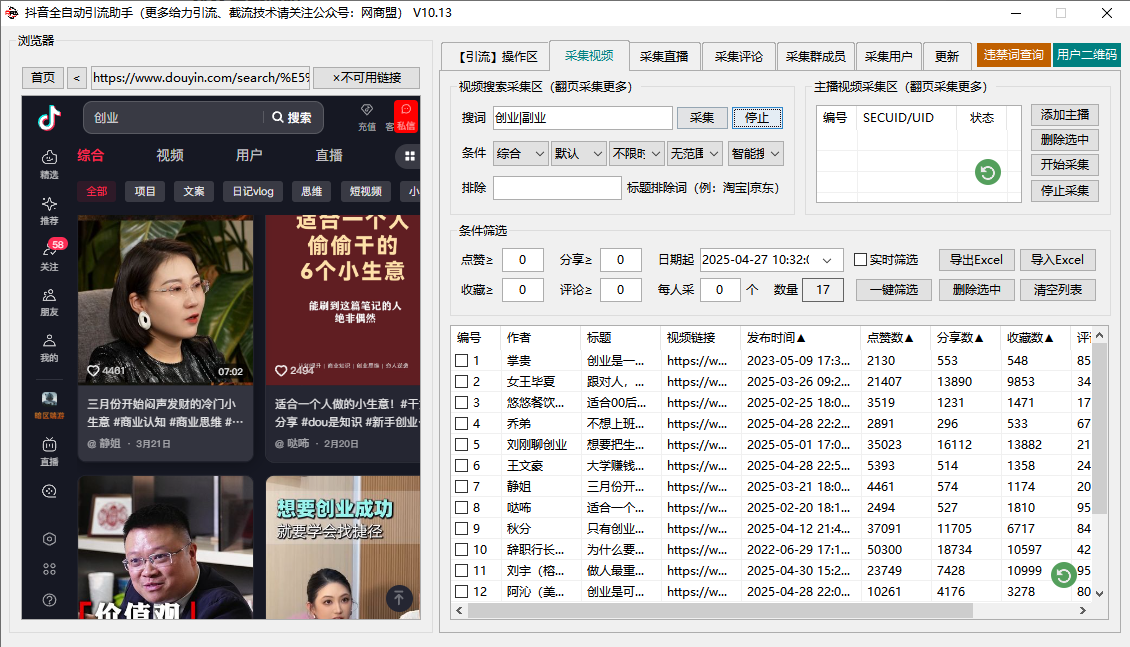Click the settings hexagon sidebar icon
The height and width of the screenshot is (647, 1130).
click(x=49, y=539)
